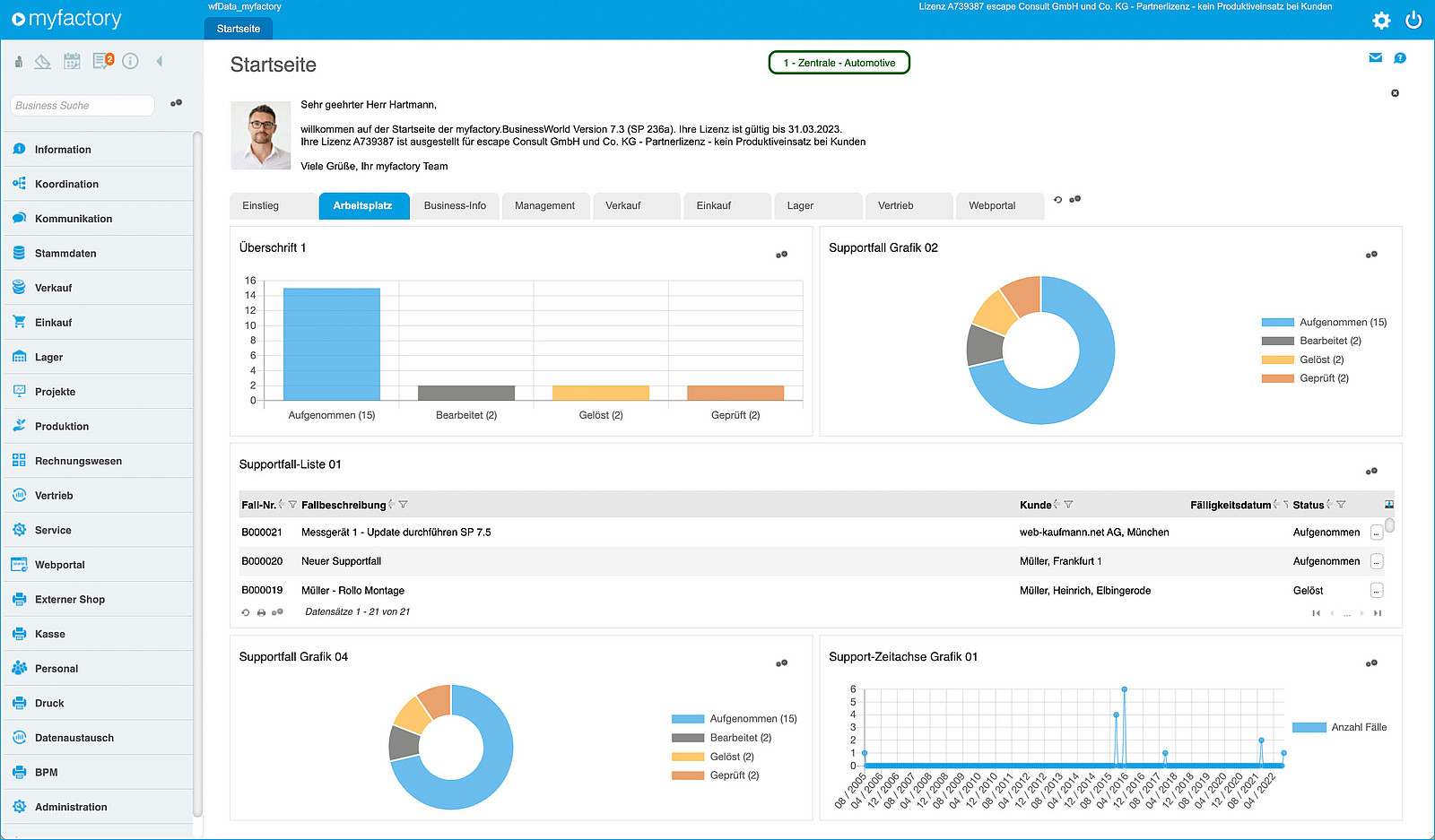Open details button for case B000020
Viewport: 1435px width, 840px height.
[1377, 561]
